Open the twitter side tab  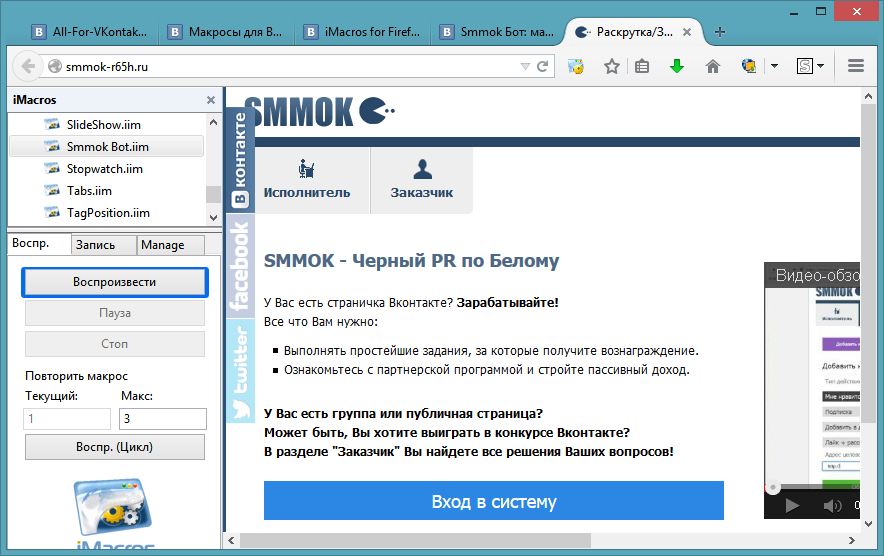[240, 371]
